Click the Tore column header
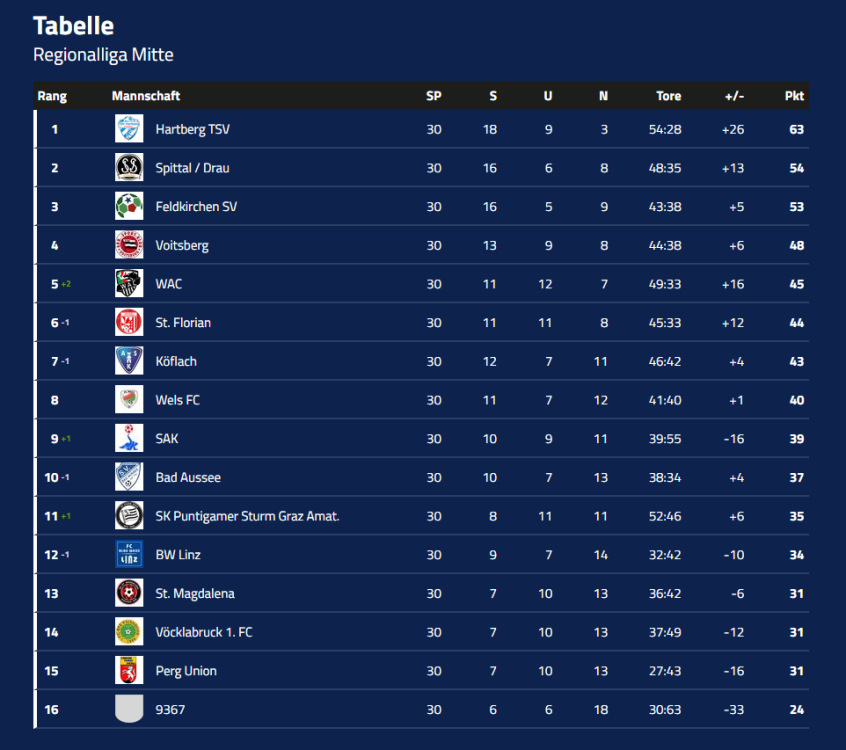This screenshot has width=846, height=750. (668, 96)
